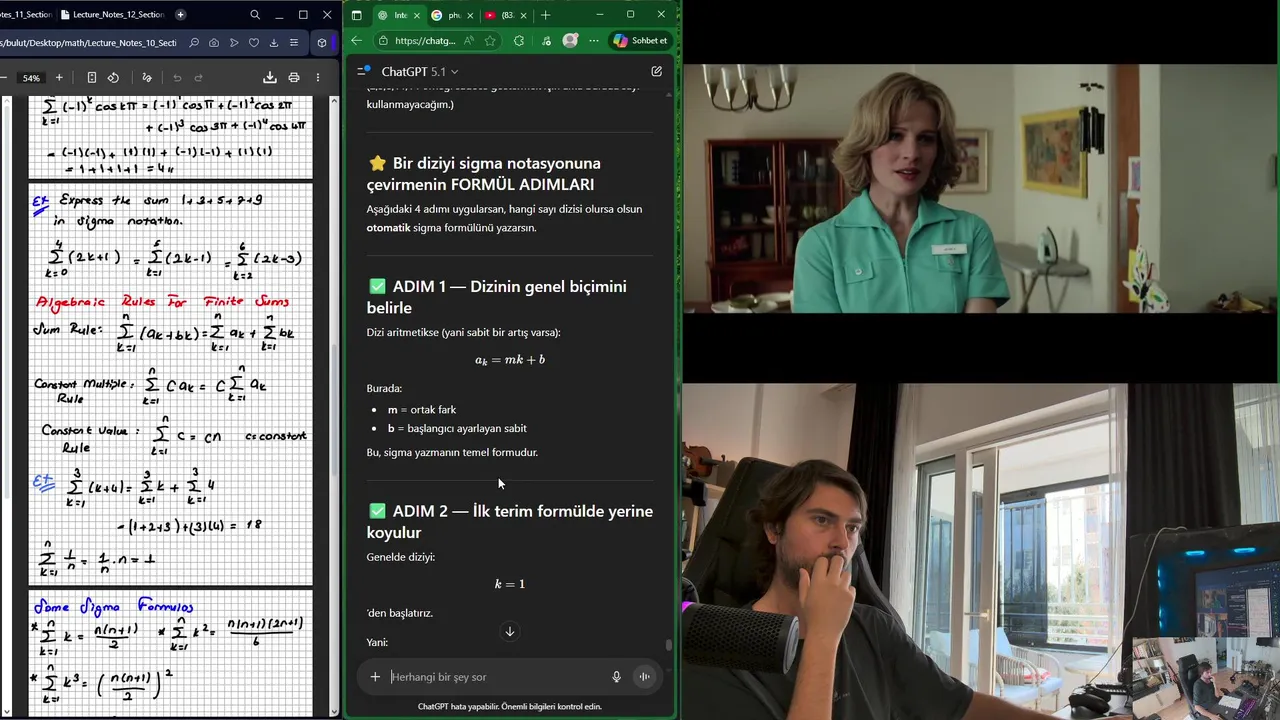The width and height of the screenshot is (1280, 720).
Task: Jump to latest message with the down arrow
Action: (x=509, y=631)
